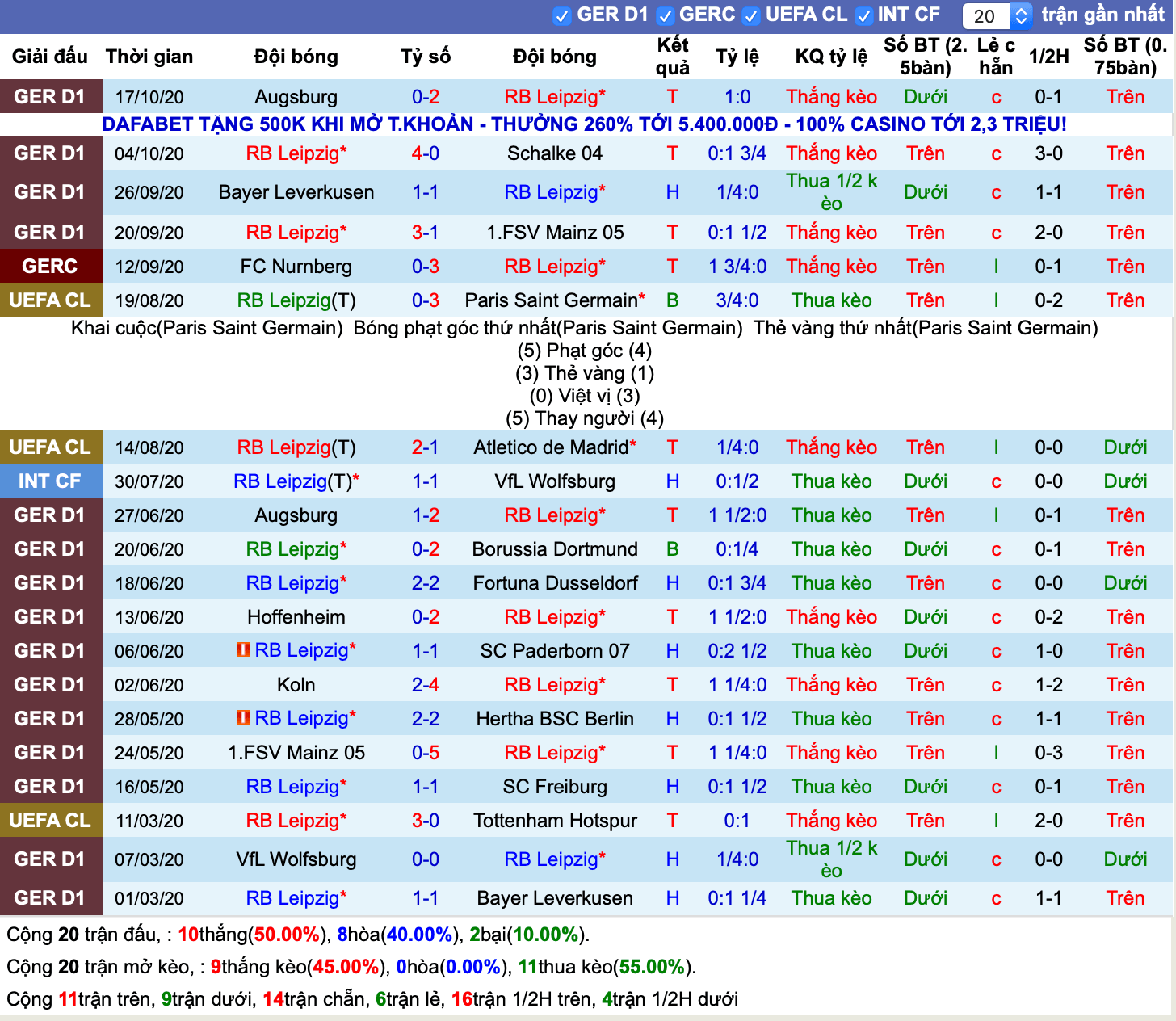Click the 0-3 score on 19/08/20 row
This screenshot has height=1021, width=1176.
coord(426,300)
